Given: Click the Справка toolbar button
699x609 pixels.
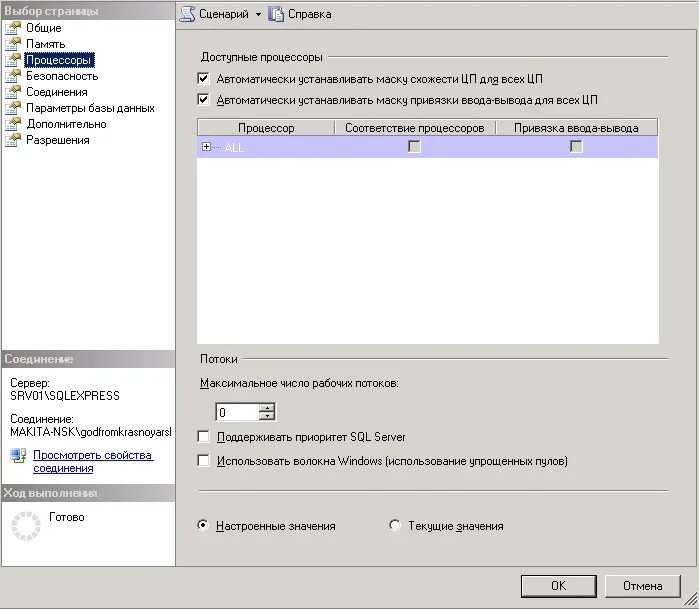Looking at the screenshot, I should (300, 14).
